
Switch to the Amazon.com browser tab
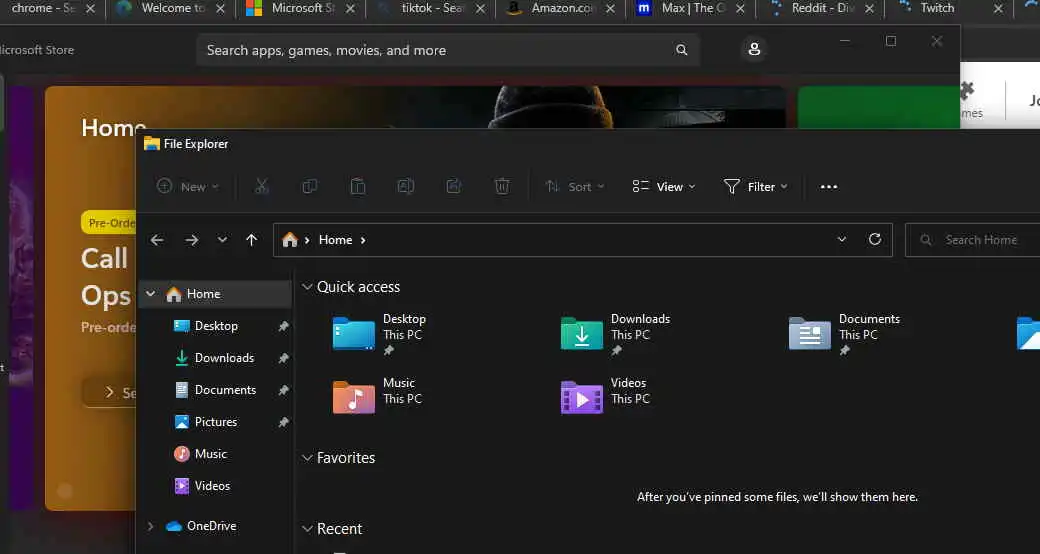pos(560,9)
